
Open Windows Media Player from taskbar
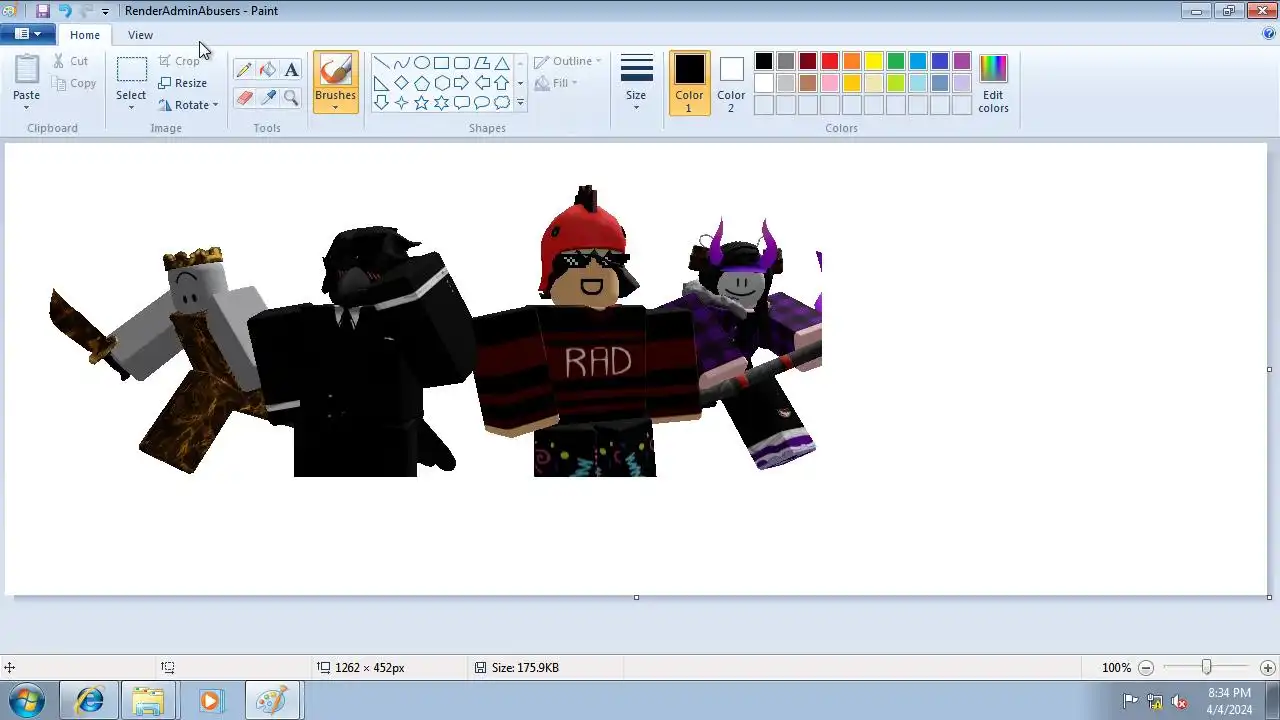[x=210, y=701]
